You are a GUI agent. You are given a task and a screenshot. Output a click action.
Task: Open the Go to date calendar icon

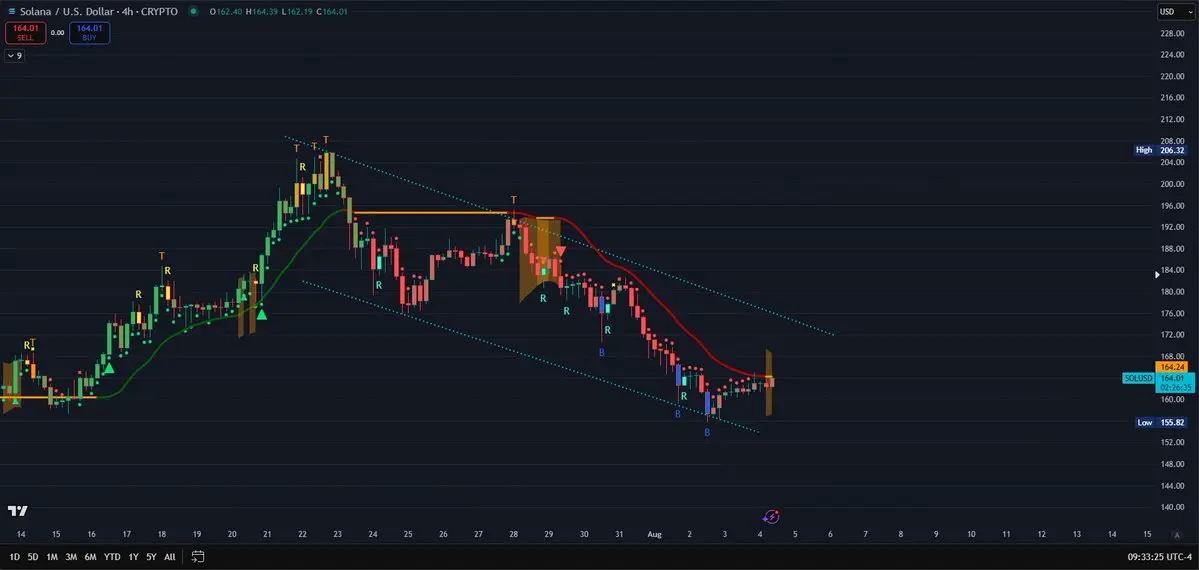pyautogui.click(x=198, y=556)
